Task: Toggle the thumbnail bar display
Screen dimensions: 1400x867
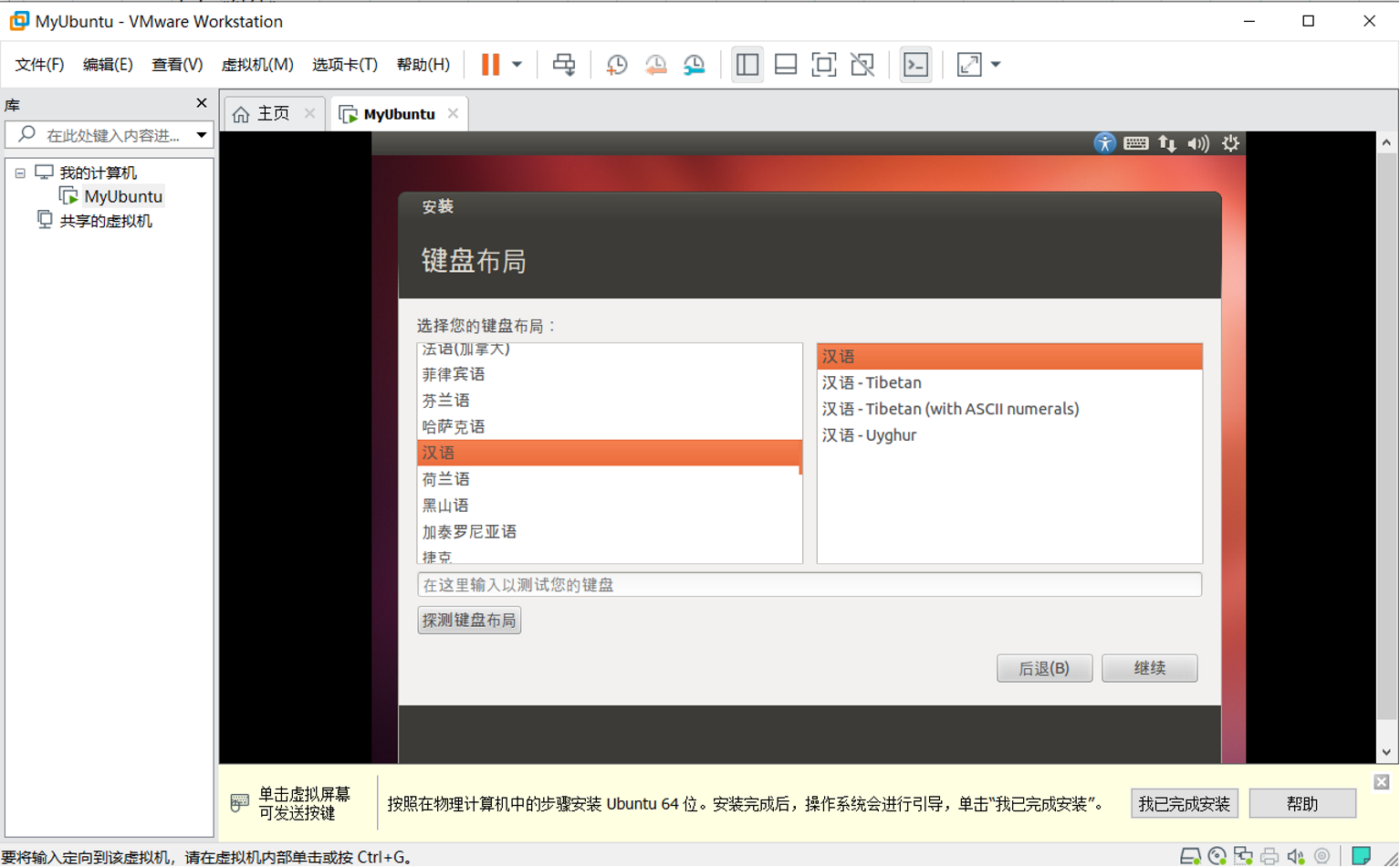Action: point(786,64)
